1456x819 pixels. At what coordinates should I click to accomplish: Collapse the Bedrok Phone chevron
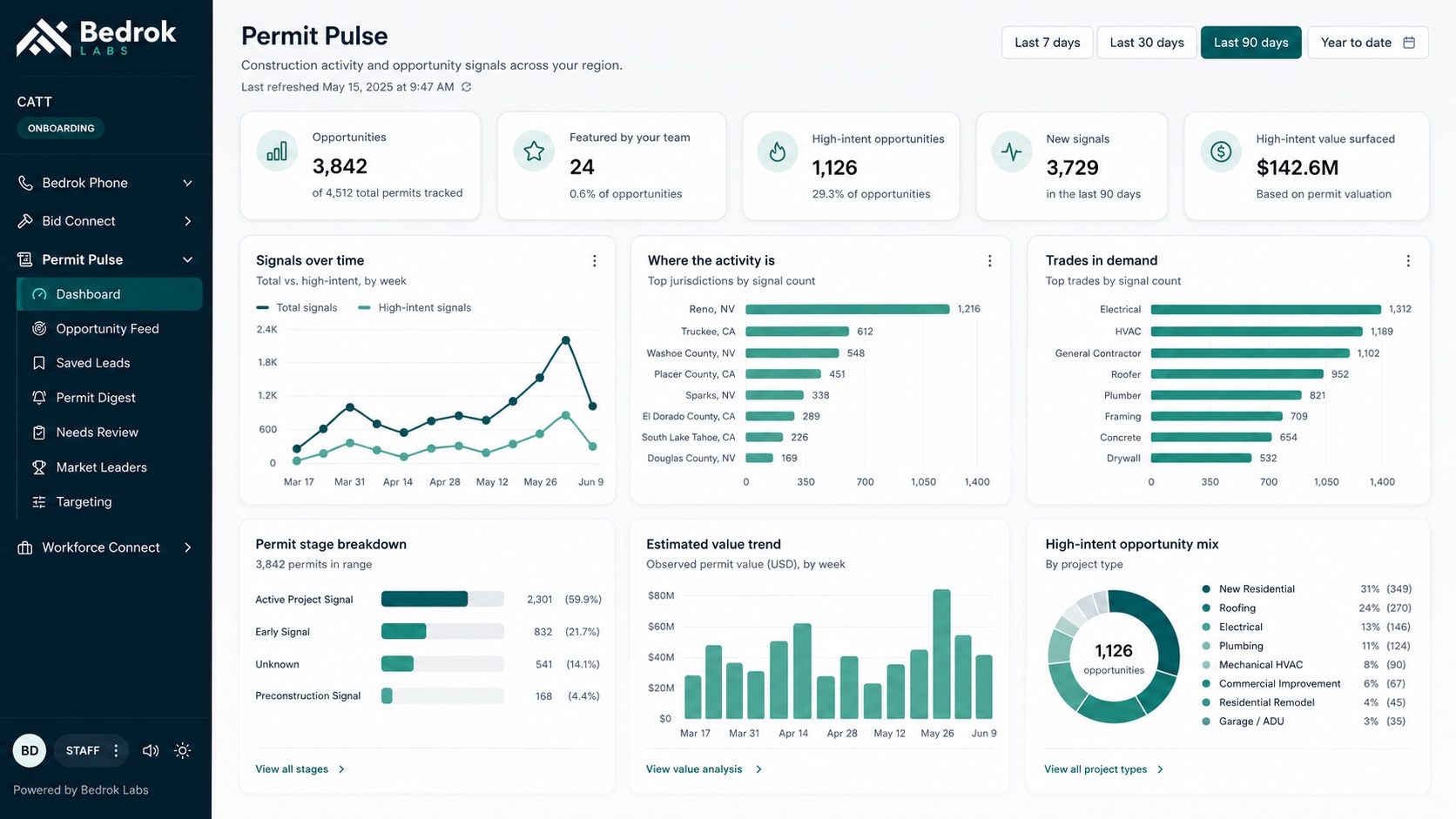point(187,183)
